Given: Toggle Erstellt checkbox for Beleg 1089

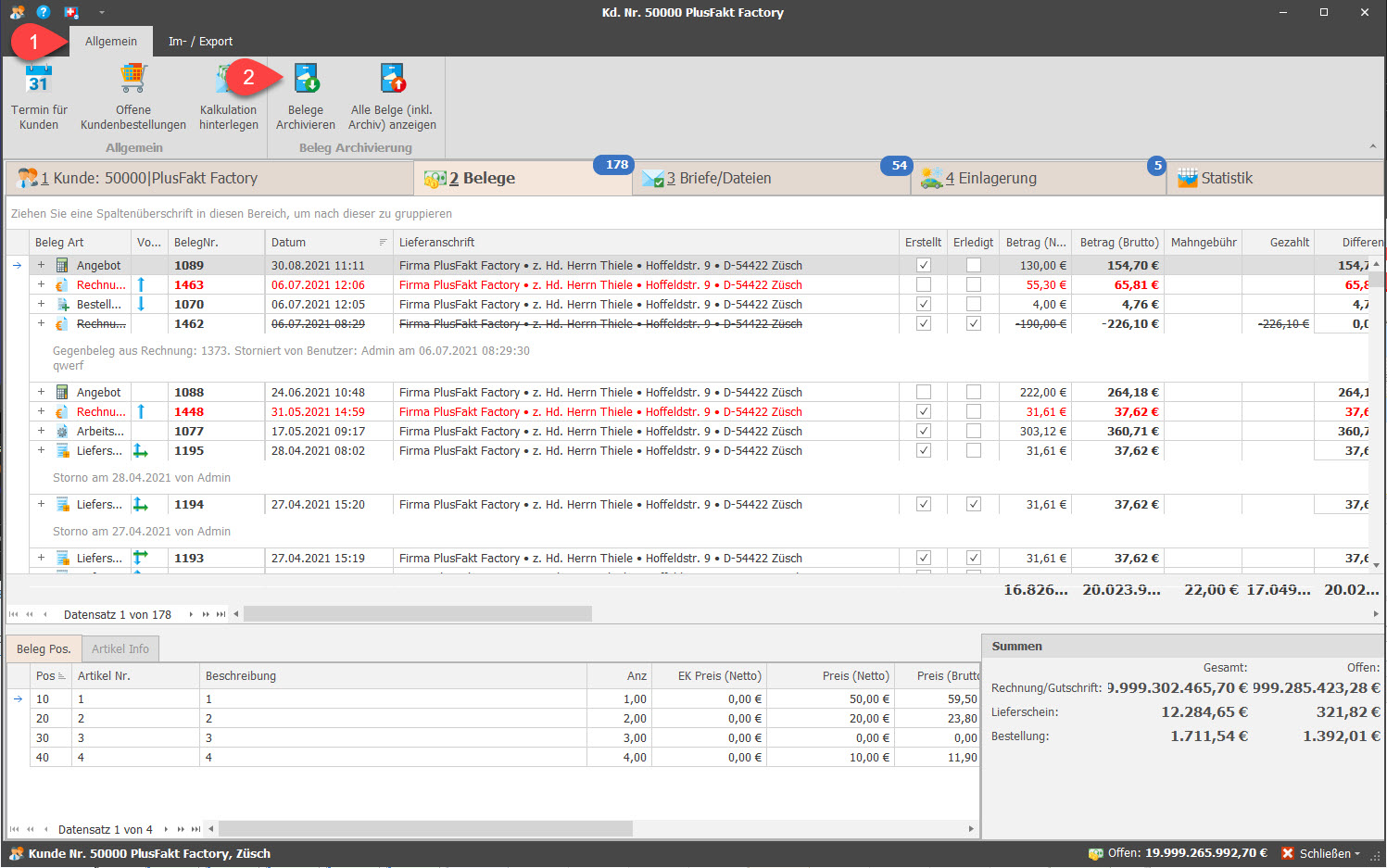Looking at the screenshot, I should point(924,265).
